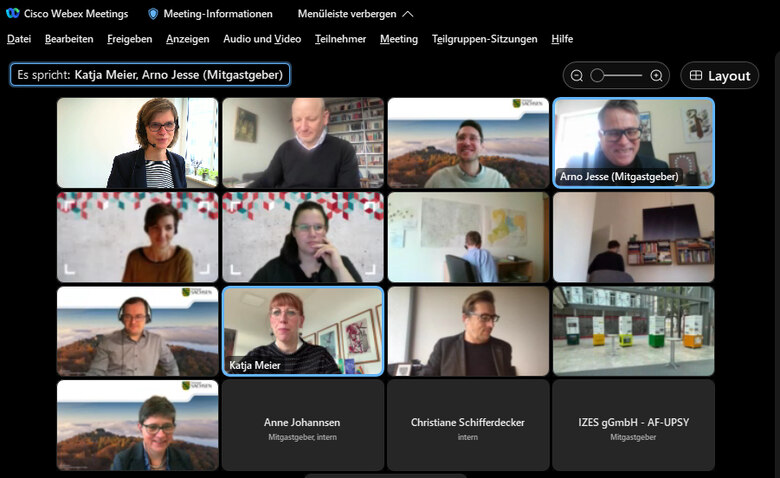Select video of man in light green sweater
The height and width of the screenshot is (478, 780).
(x=468, y=143)
